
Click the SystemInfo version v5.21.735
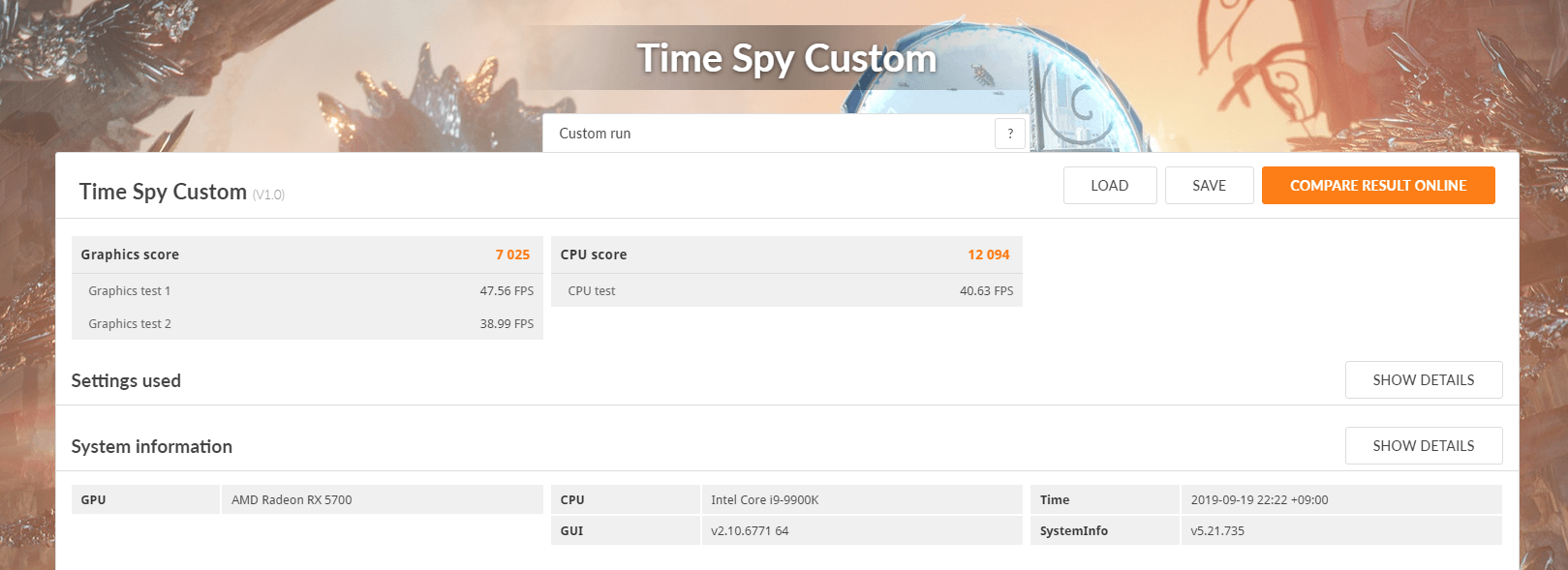[x=1217, y=531]
